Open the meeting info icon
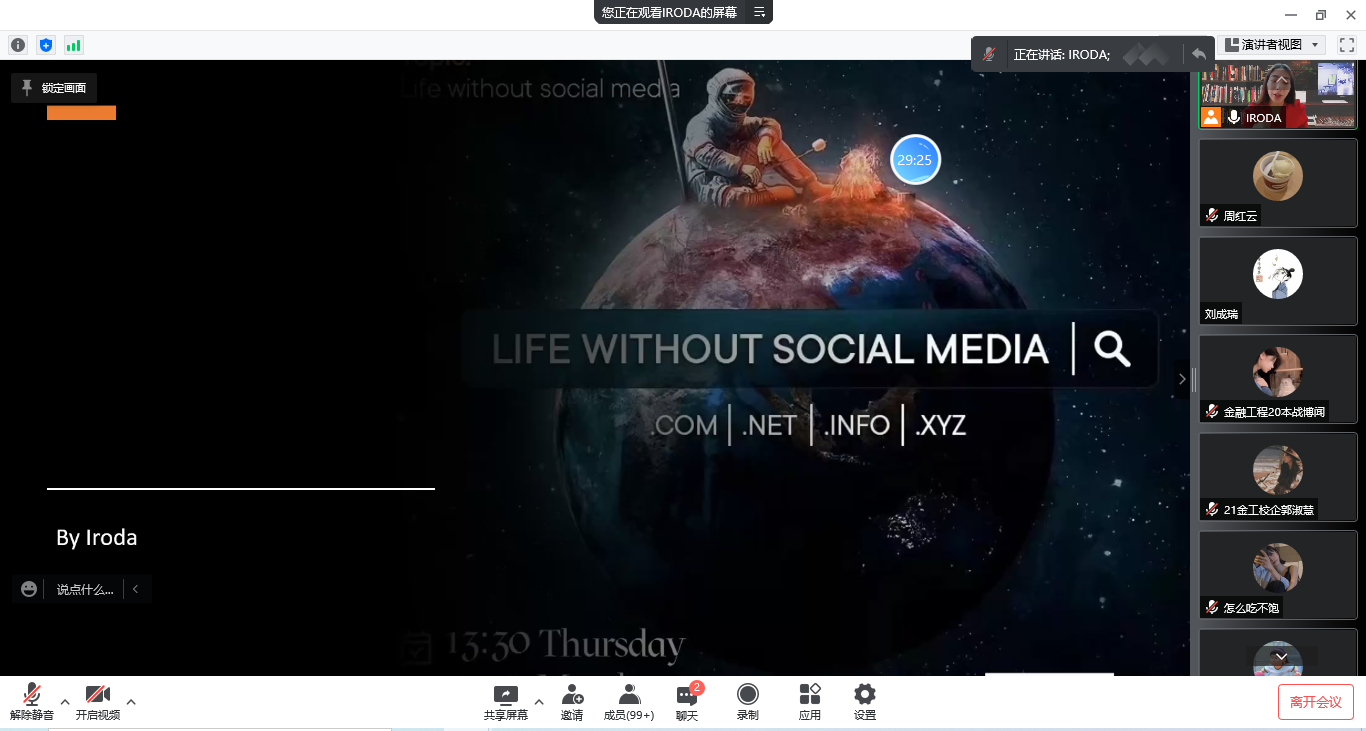The width and height of the screenshot is (1366, 731). (18, 45)
